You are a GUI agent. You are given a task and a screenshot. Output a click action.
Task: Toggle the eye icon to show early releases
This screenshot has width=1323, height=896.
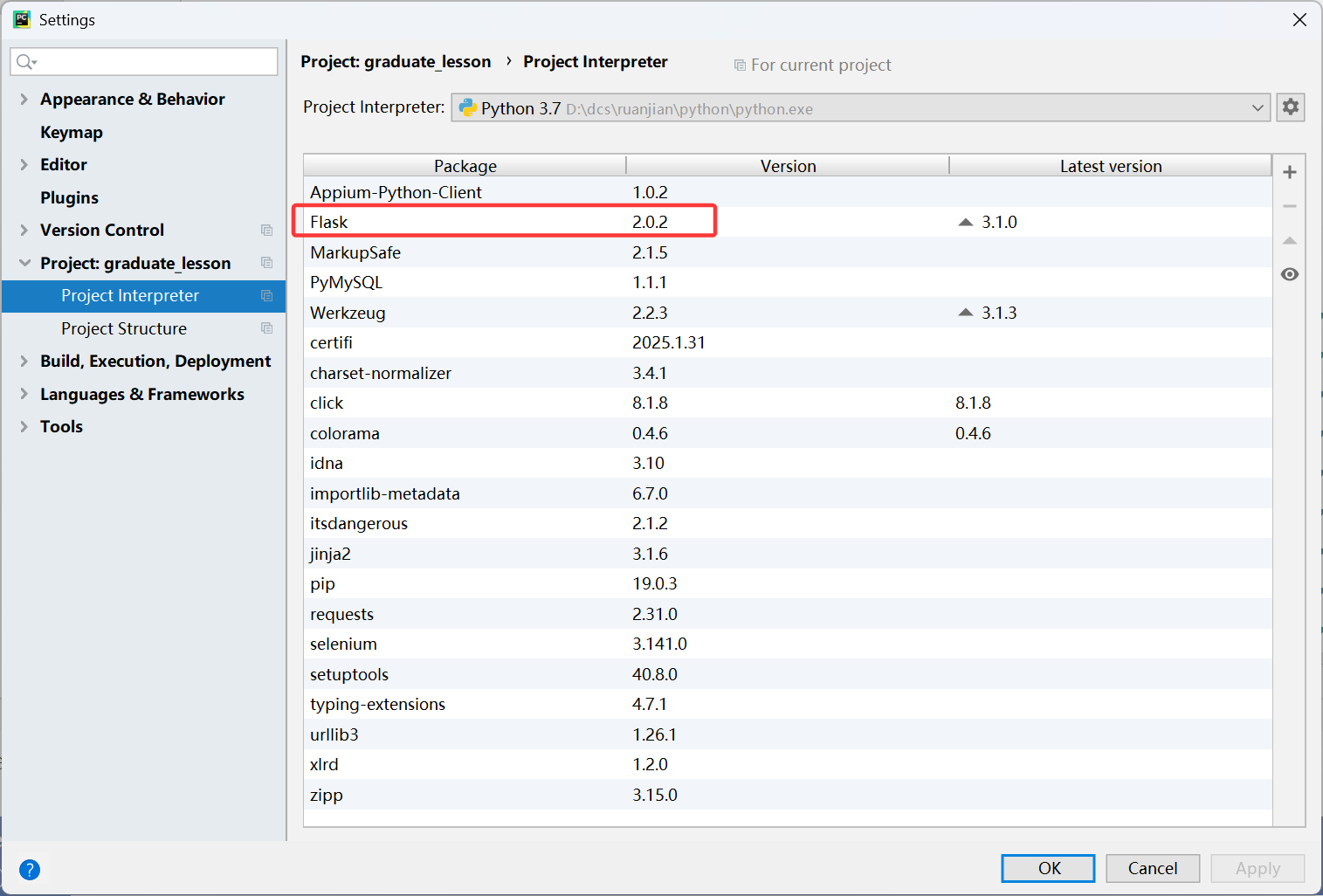tap(1289, 274)
